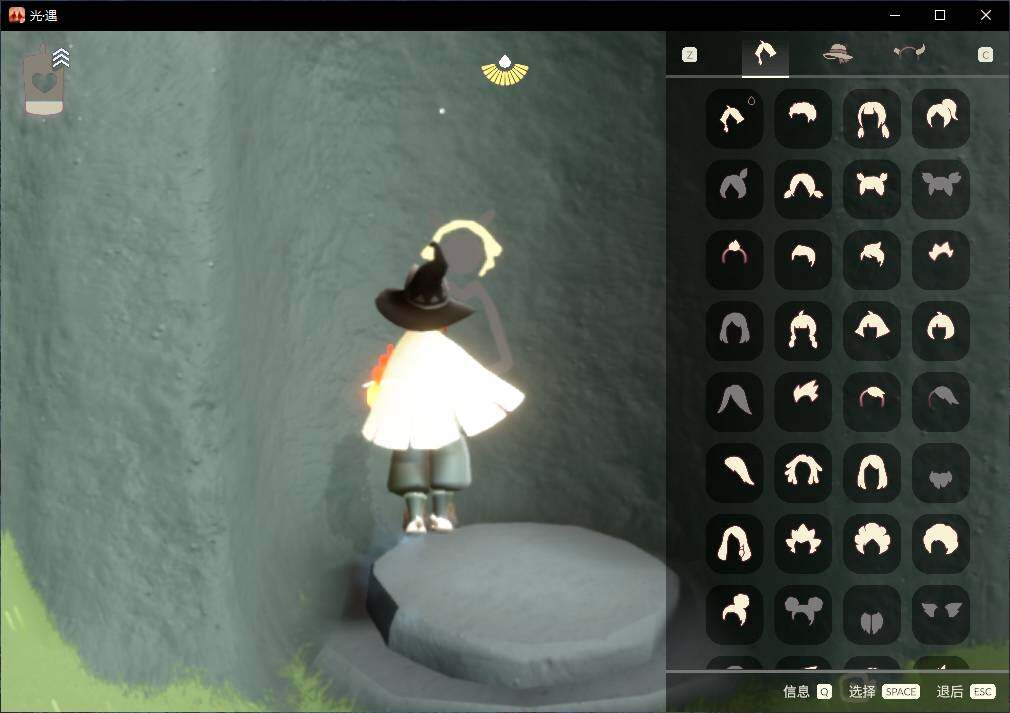Open the heart candle menu icon
1010x713 pixels.
tap(46, 81)
